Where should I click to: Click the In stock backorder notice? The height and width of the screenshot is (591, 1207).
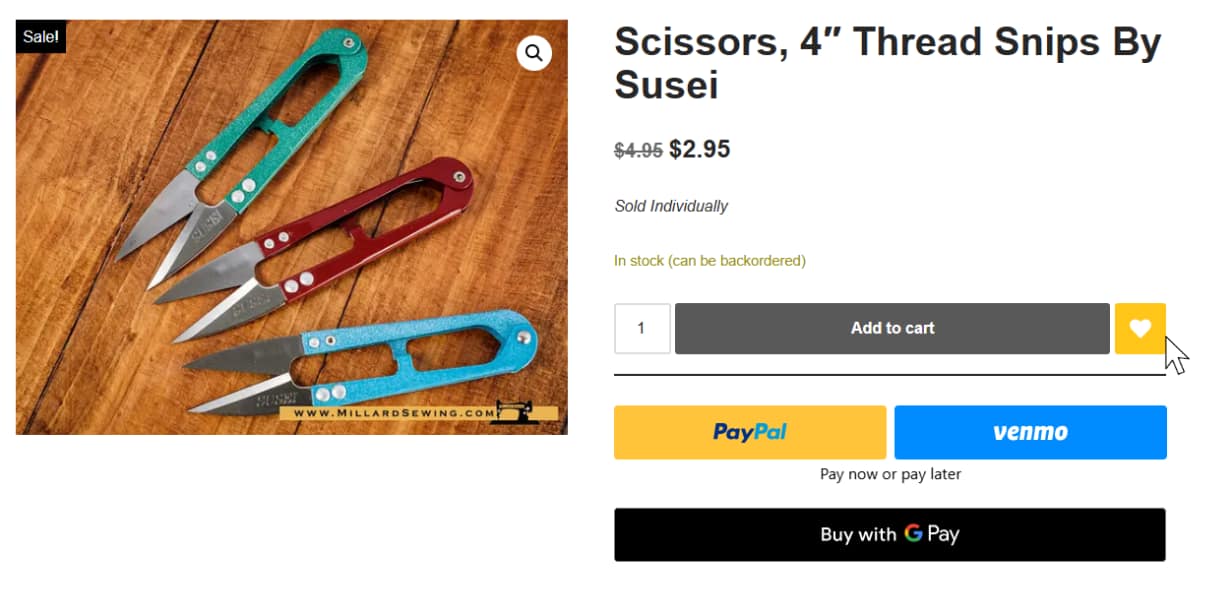pyautogui.click(x=709, y=261)
